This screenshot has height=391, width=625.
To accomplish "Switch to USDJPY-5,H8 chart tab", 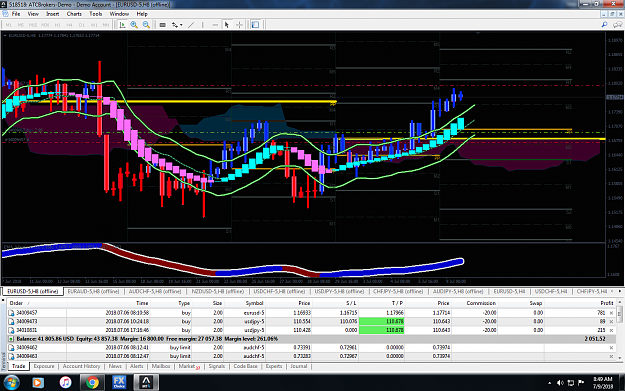I will pos(339,291).
